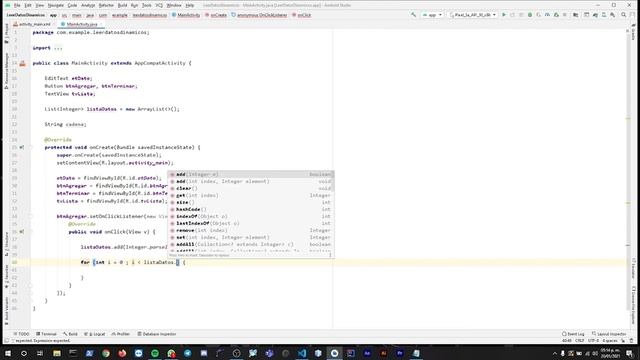
Task: Open Search Everywhere magnifier icon
Action: [623, 15]
